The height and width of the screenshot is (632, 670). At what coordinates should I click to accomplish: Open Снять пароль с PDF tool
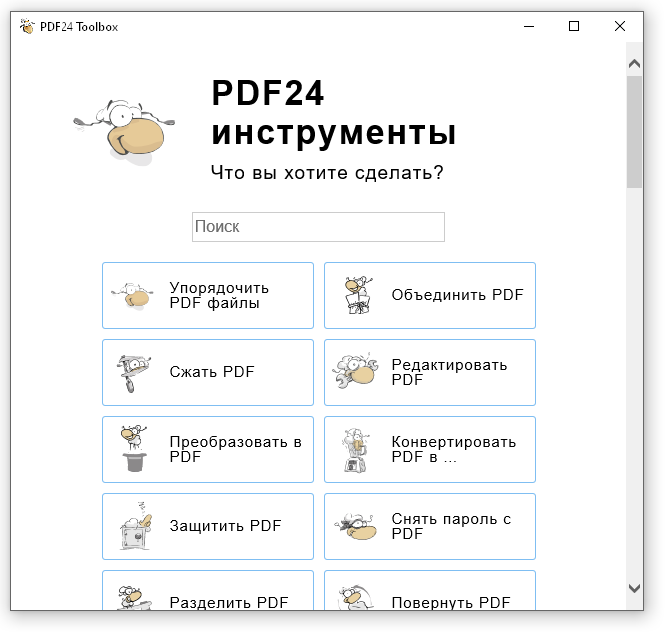coord(430,526)
